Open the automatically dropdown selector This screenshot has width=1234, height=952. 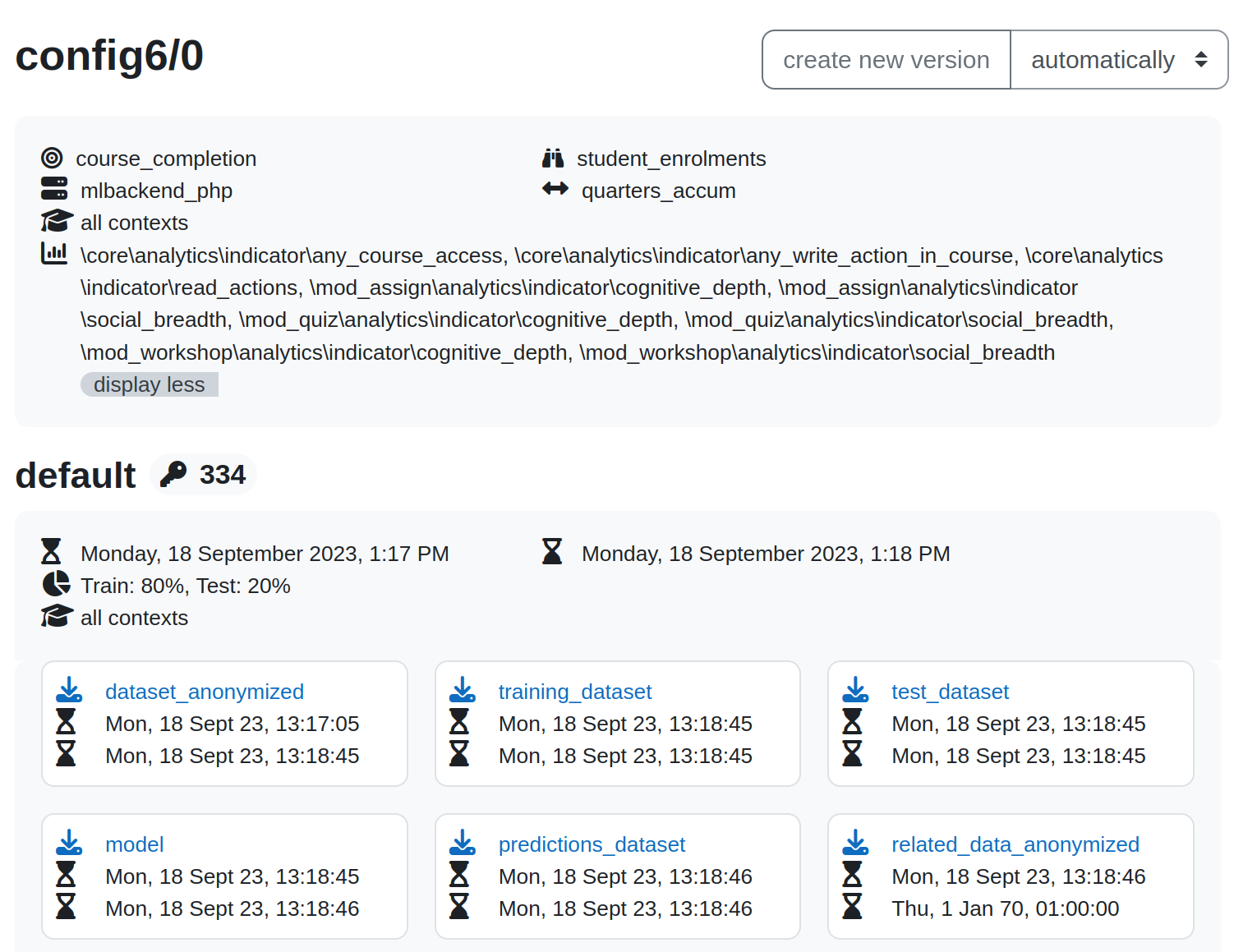1119,60
